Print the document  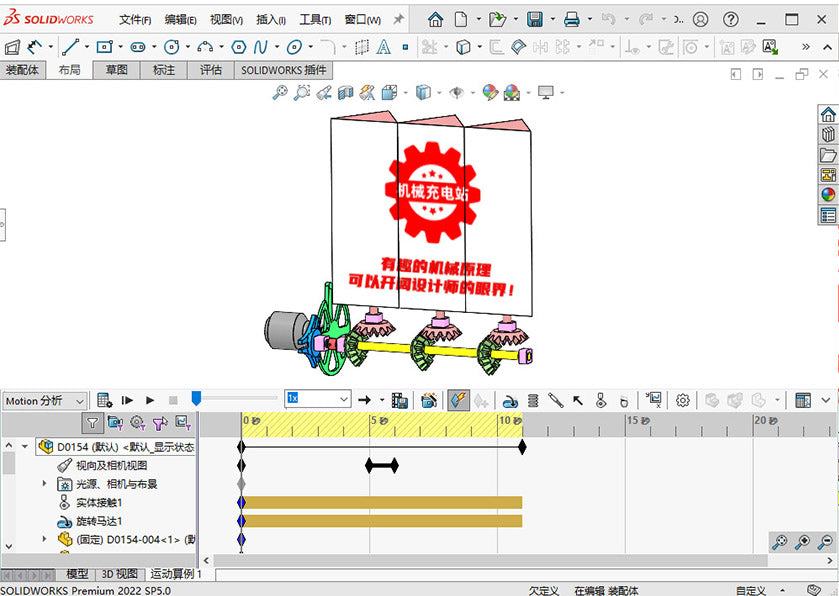(x=572, y=20)
